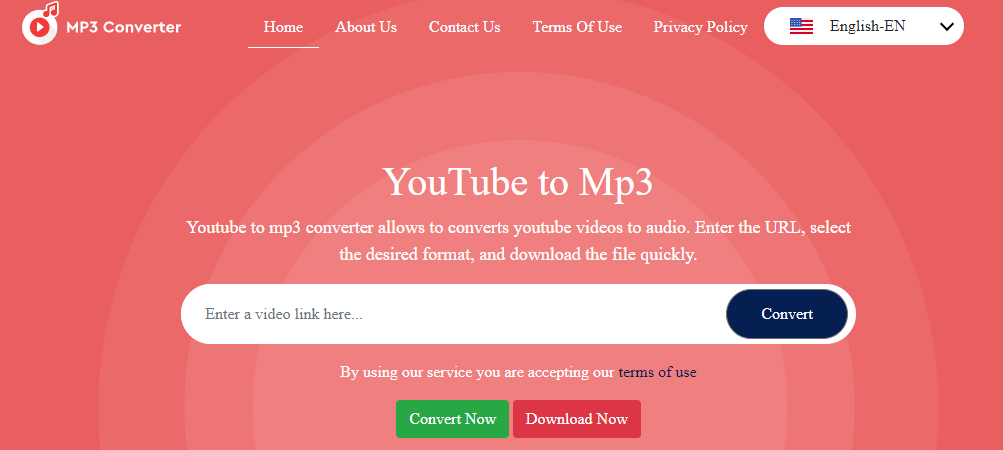Click the YouTube to Mp3 heading
This screenshot has width=1003, height=450.
click(x=518, y=182)
